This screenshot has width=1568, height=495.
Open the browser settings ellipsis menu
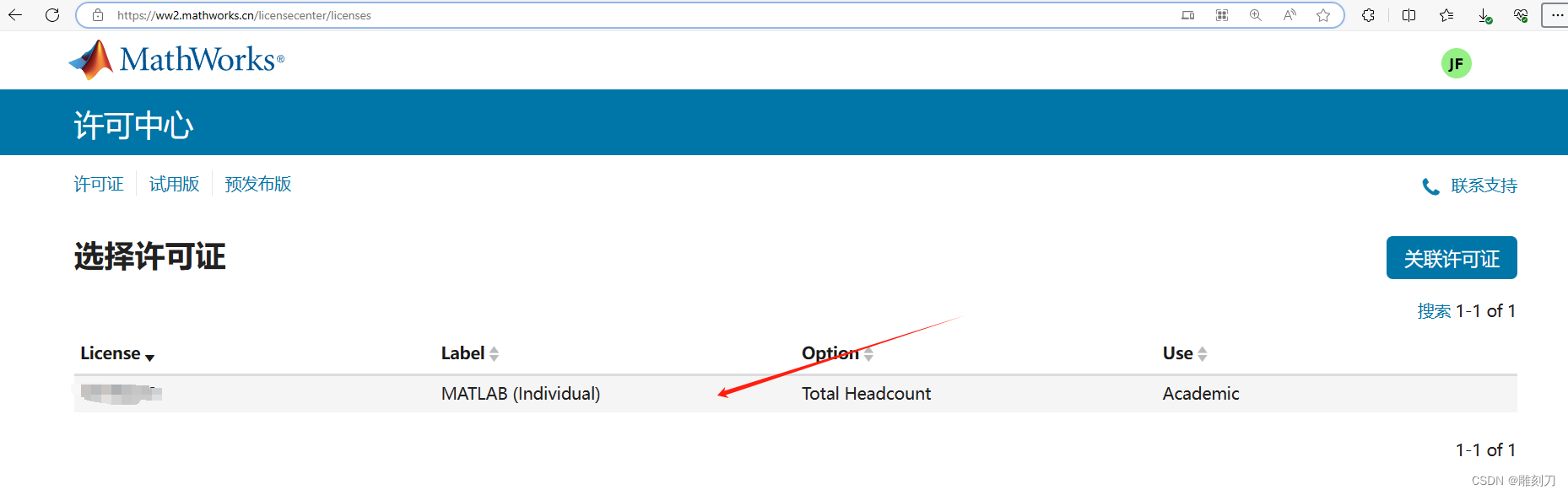[x=1557, y=15]
